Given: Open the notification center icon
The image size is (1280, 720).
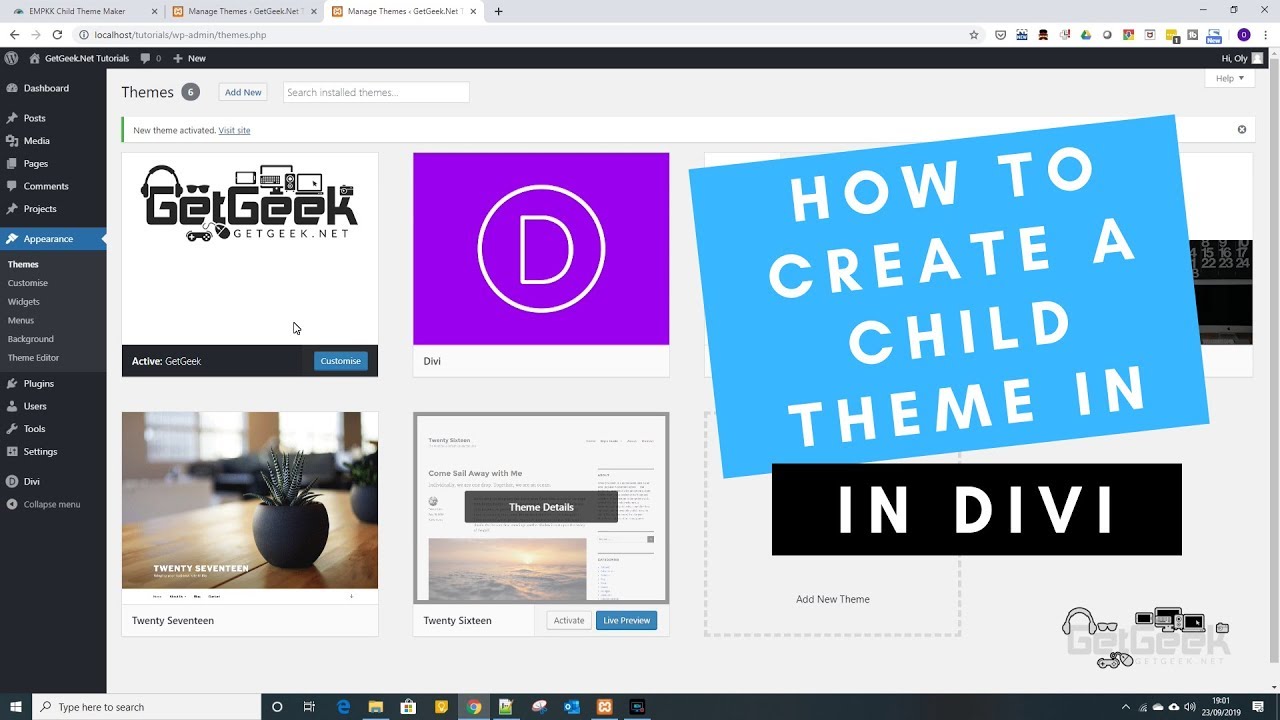Looking at the screenshot, I should coord(1258,707).
